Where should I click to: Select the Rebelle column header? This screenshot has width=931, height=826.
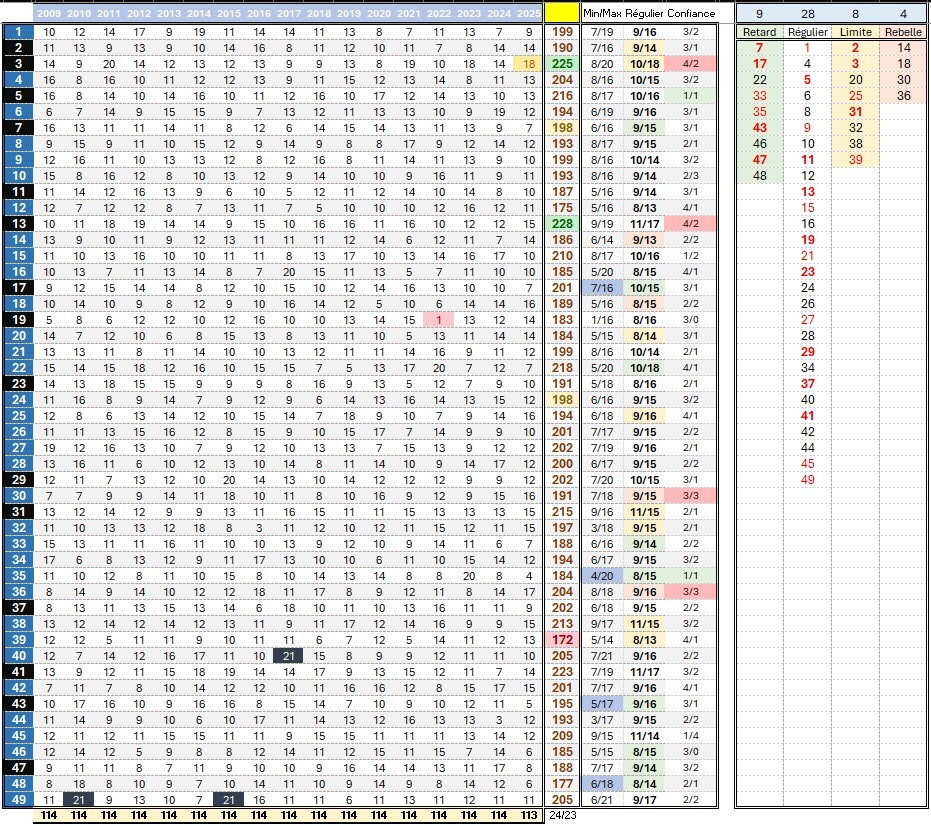pyautogui.click(x=903, y=32)
